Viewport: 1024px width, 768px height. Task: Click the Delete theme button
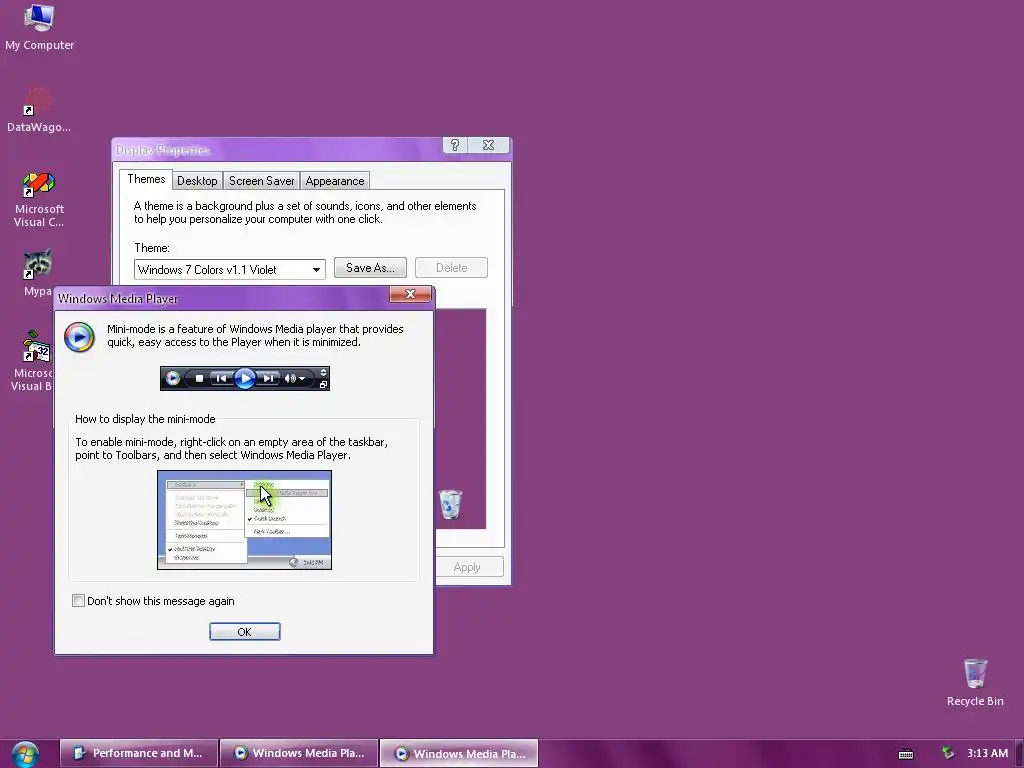pyautogui.click(x=451, y=268)
